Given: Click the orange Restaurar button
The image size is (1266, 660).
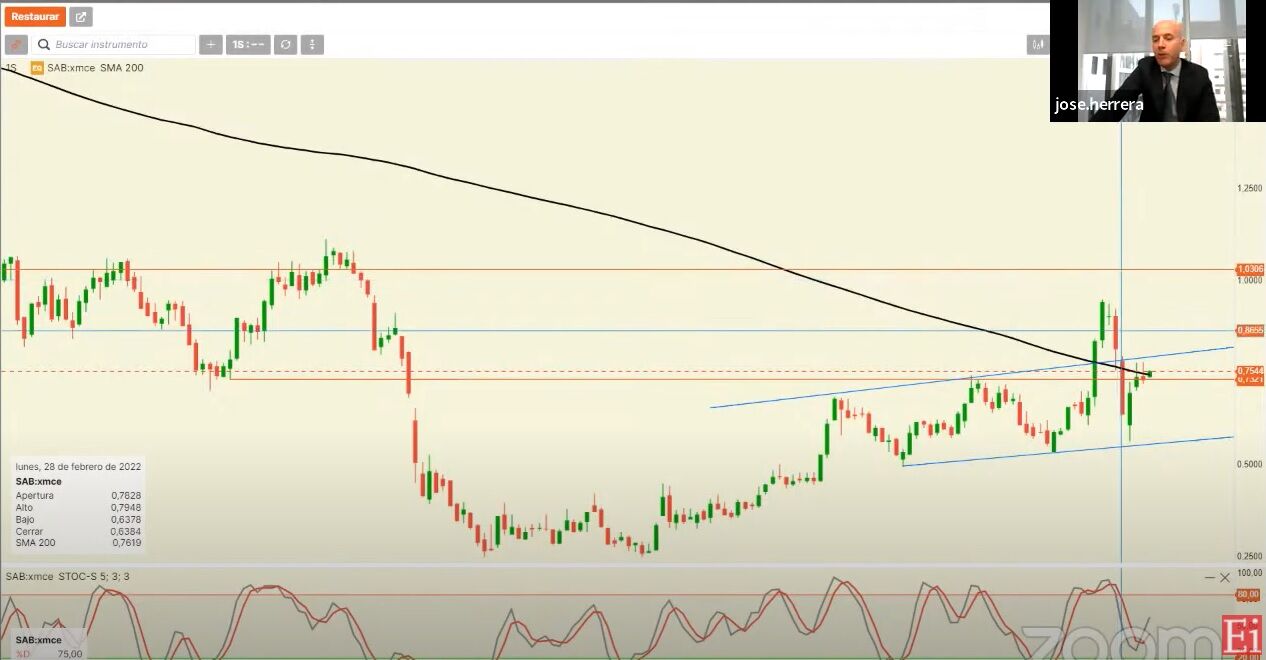Looking at the screenshot, I should point(35,17).
